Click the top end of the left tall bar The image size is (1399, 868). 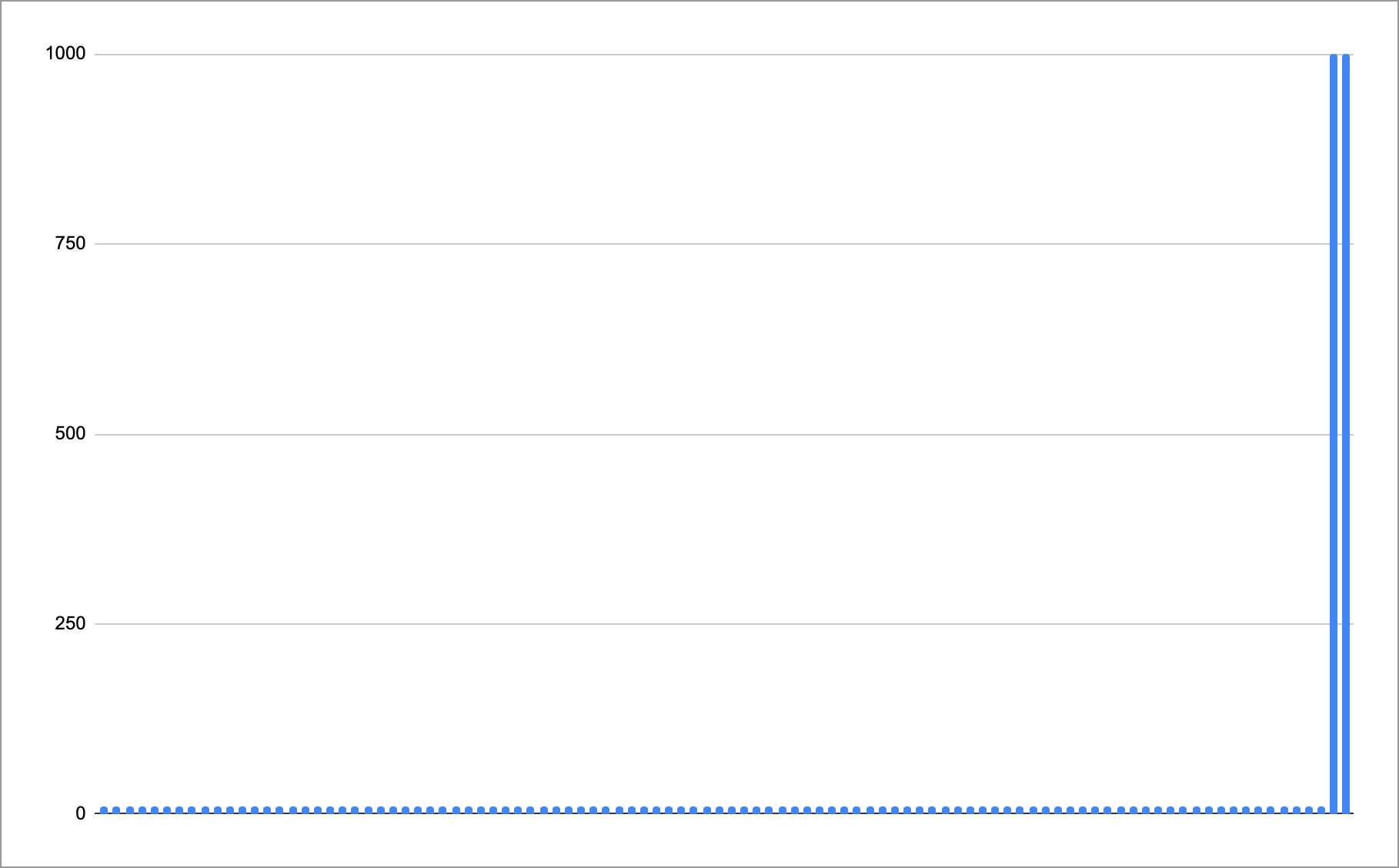point(1334,57)
